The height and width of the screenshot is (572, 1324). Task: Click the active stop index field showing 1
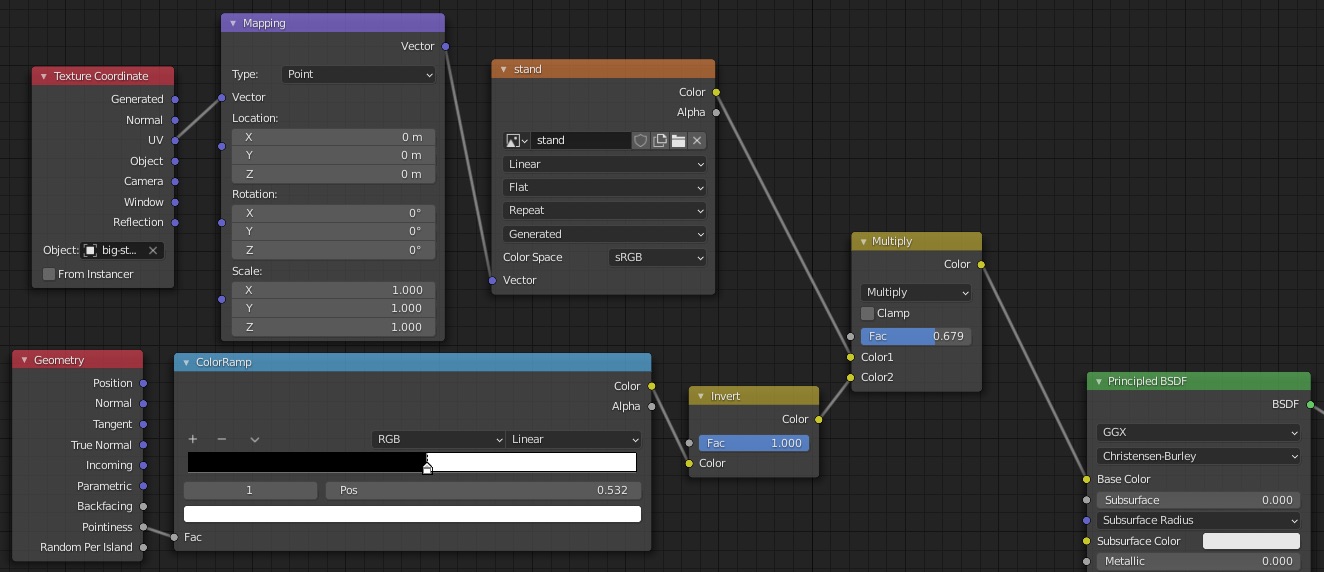point(249,490)
